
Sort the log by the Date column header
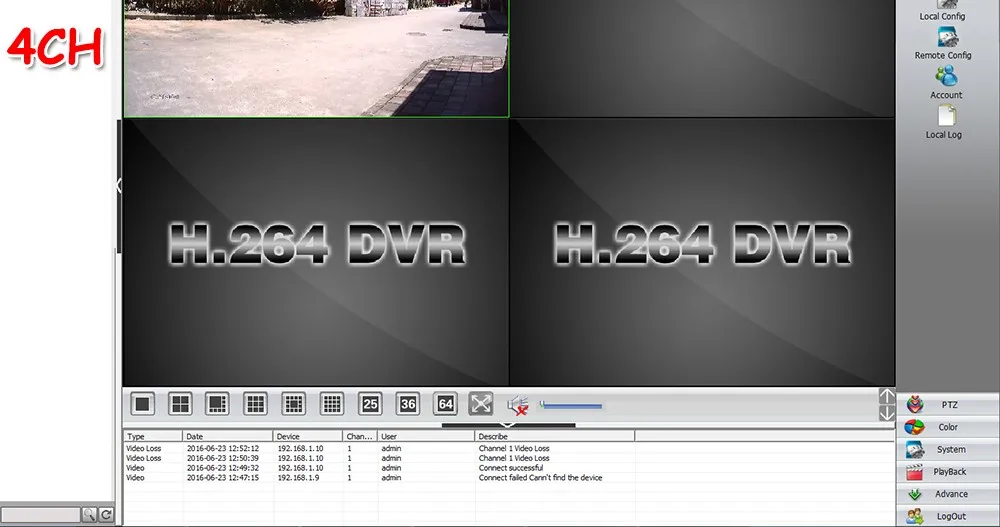(228, 436)
